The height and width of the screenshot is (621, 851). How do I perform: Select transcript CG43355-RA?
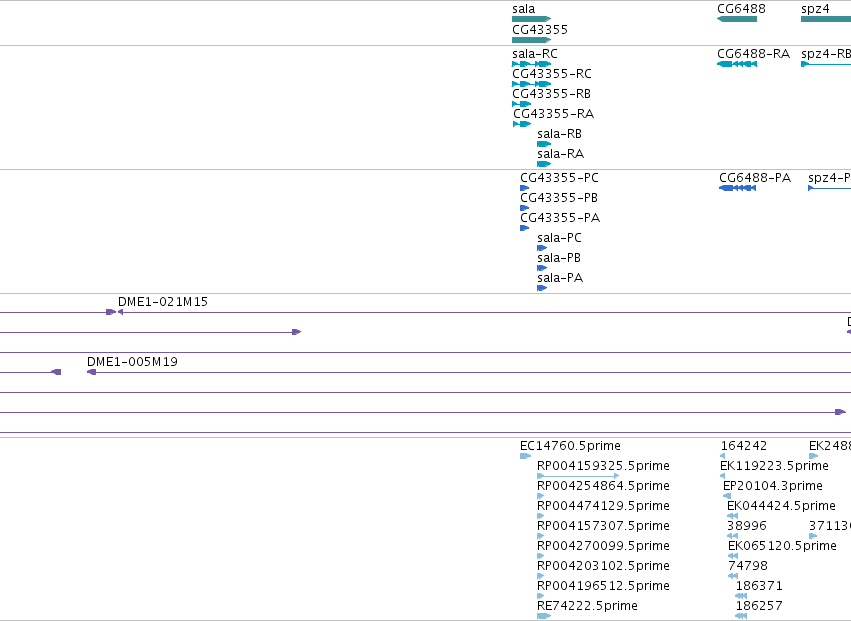click(x=522, y=124)
